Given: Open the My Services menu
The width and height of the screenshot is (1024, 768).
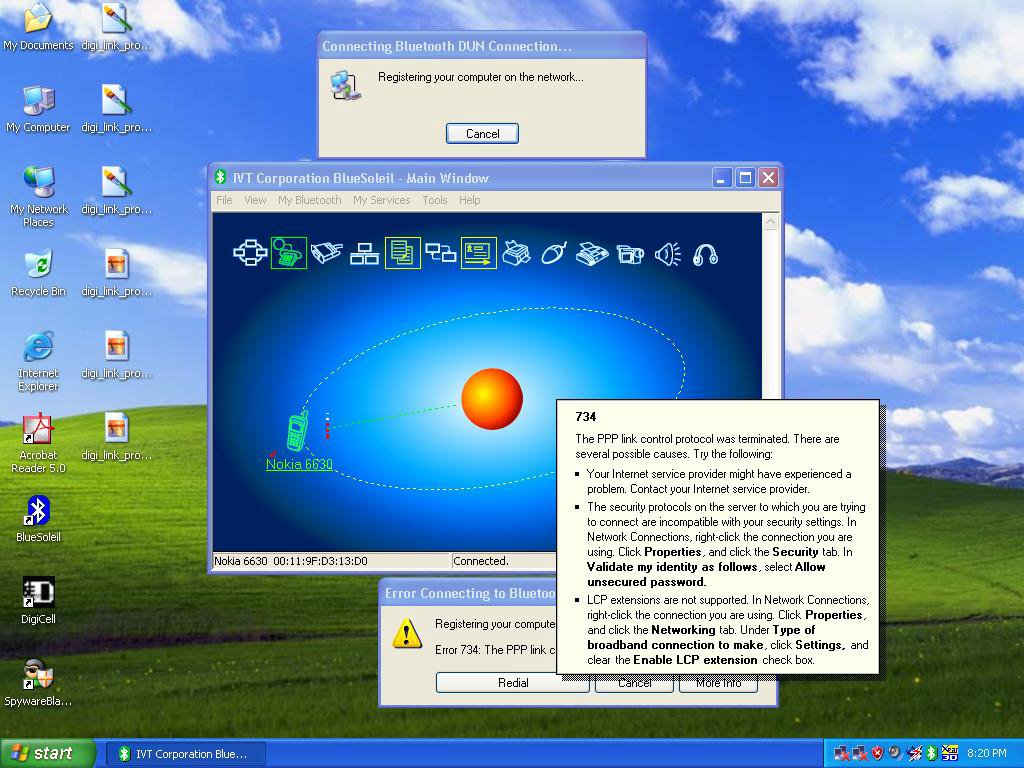Looking at the screenshot, I should (x=381, y=200).
